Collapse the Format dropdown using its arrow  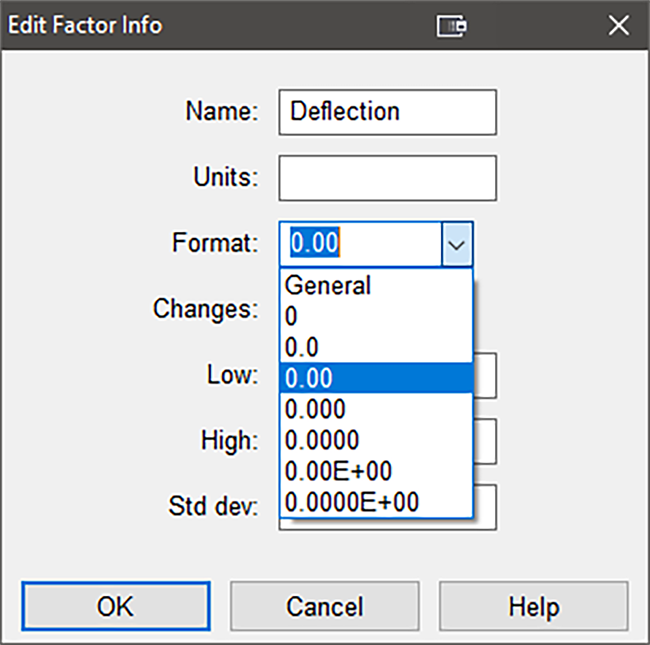click(x=457, y=244)
